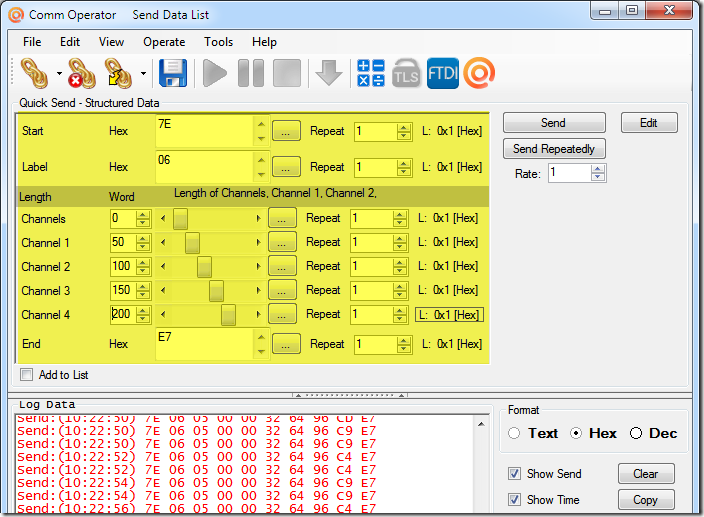Click the Start row Repeat spinner arrows
The width and height of the screenshot is (704, 517).
pyautogui.click(x=404, y=131)
